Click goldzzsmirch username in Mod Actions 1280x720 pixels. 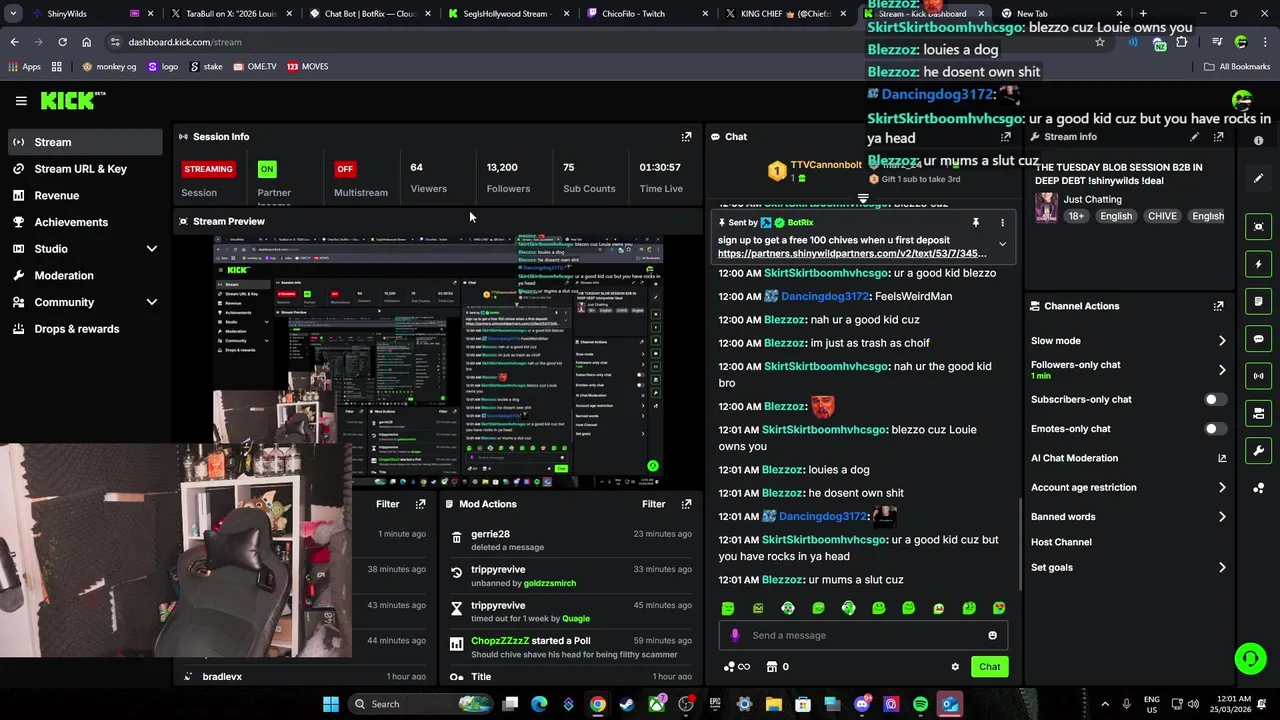(x=550, y=583)
